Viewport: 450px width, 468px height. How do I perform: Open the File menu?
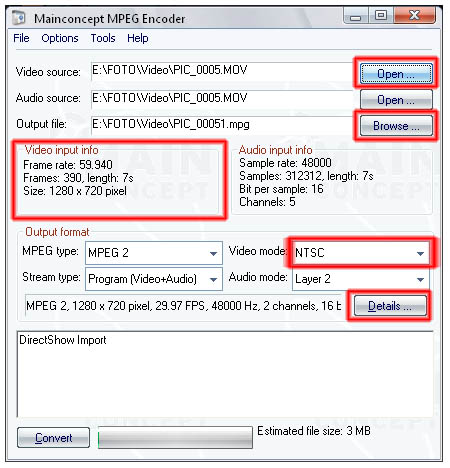coord(21,38)
